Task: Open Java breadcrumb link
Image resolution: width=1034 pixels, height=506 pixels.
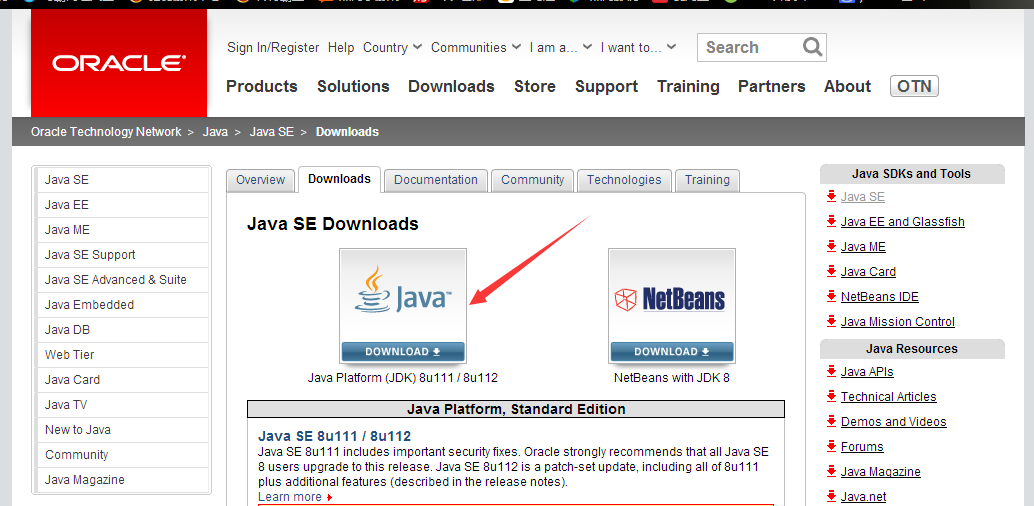Action: 215,132
